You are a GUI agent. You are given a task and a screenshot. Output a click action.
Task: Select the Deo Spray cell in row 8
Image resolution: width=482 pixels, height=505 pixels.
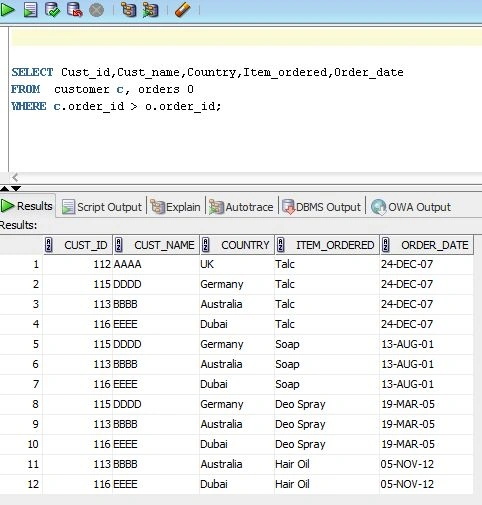(327, 404)
